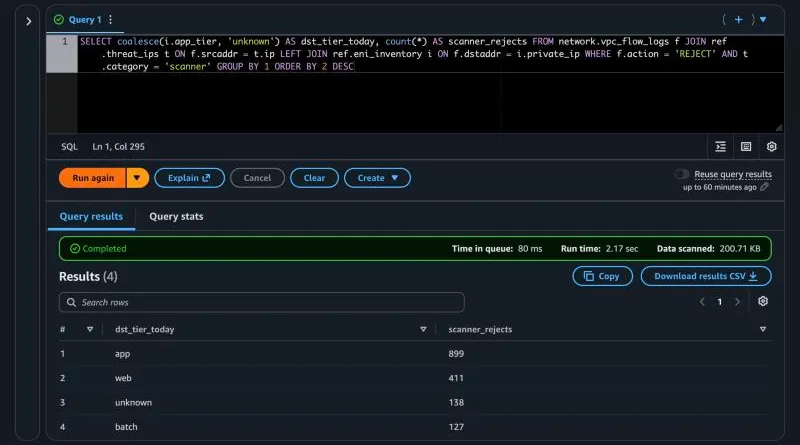Image resolution: width=800 pixels, height=445 pixels.
Task: Click the format query indent icon
Action: (x=720, y=146)
